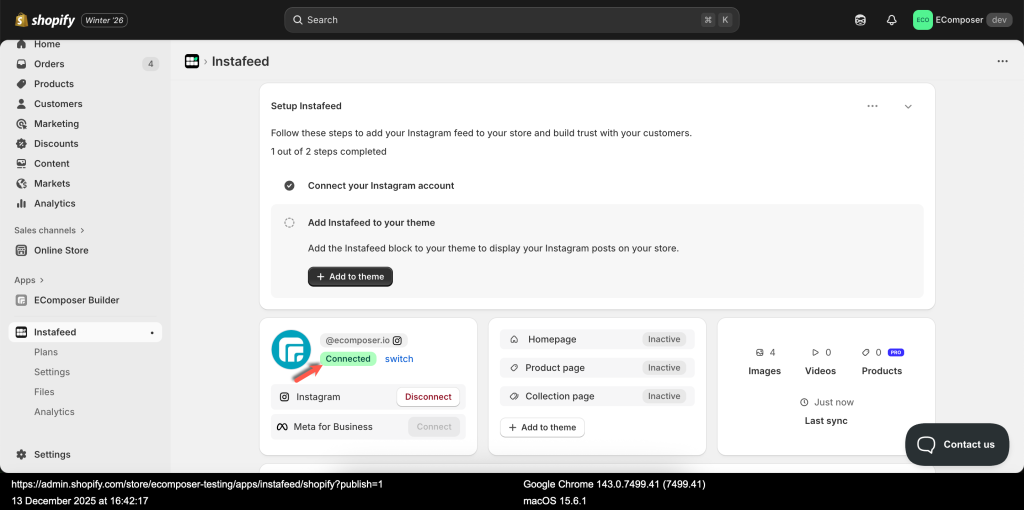
Task: Open Plans under Instafeed menu
Action: coord(46,352)
